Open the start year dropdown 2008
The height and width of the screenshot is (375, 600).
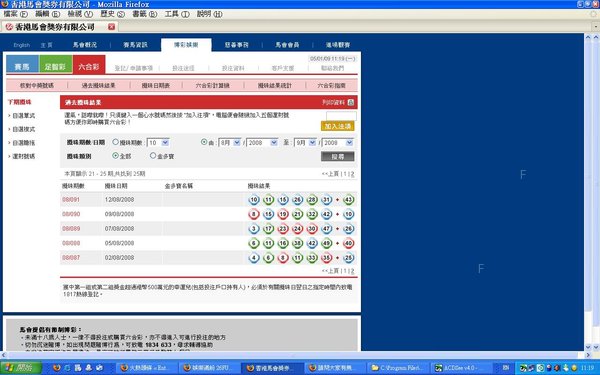point(262,142)
